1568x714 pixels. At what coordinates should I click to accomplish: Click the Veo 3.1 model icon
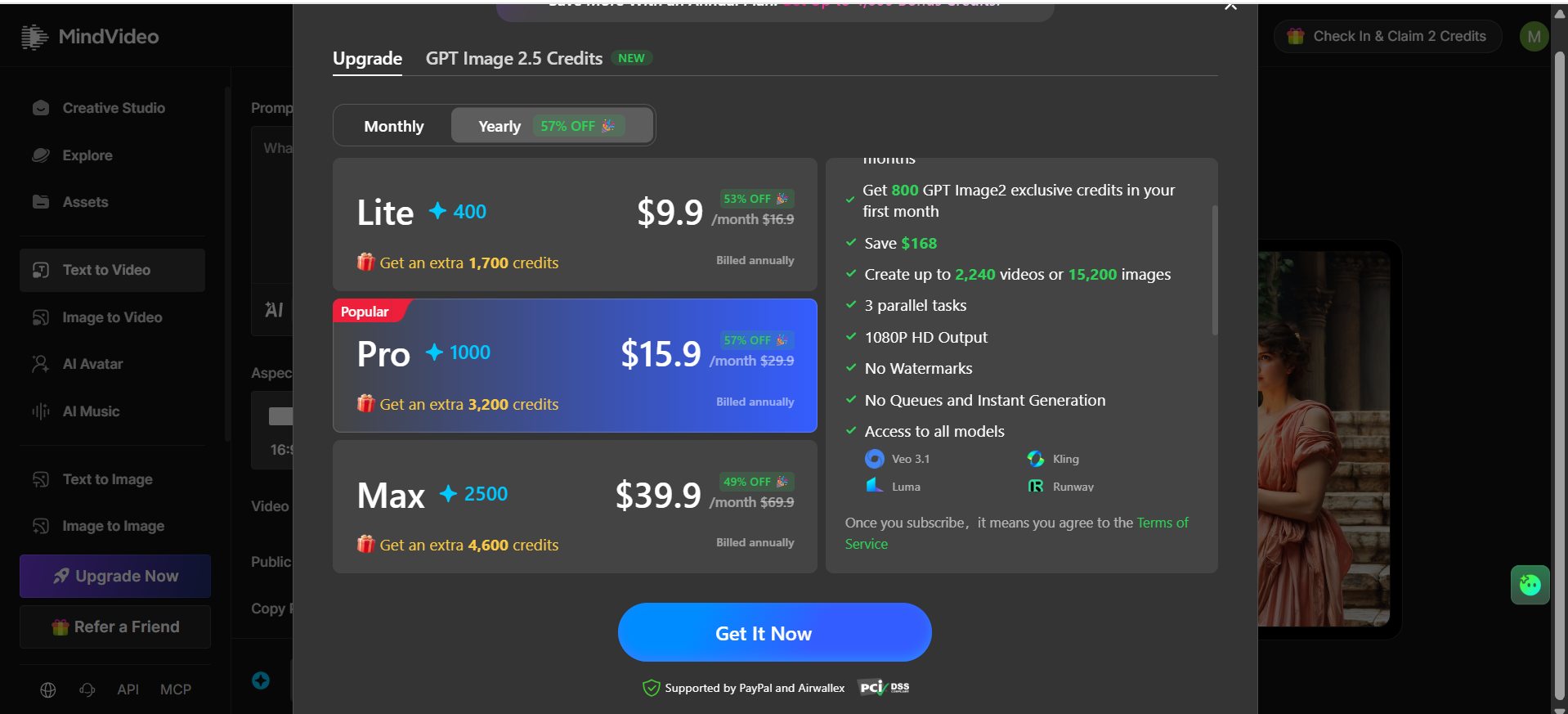pyautogui.click(x=875, y=459)
